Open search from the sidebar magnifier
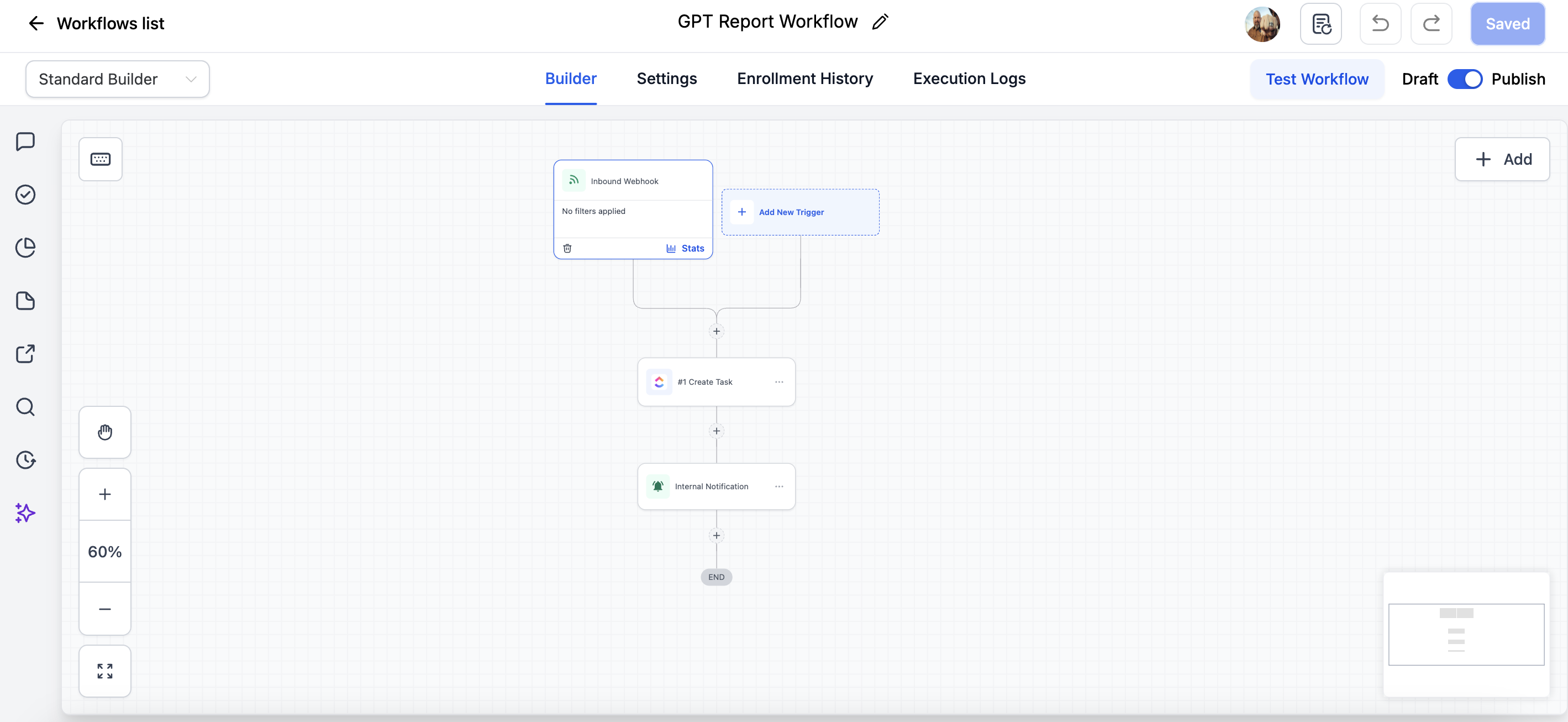The image size is (1568, 722). point(25,406)
